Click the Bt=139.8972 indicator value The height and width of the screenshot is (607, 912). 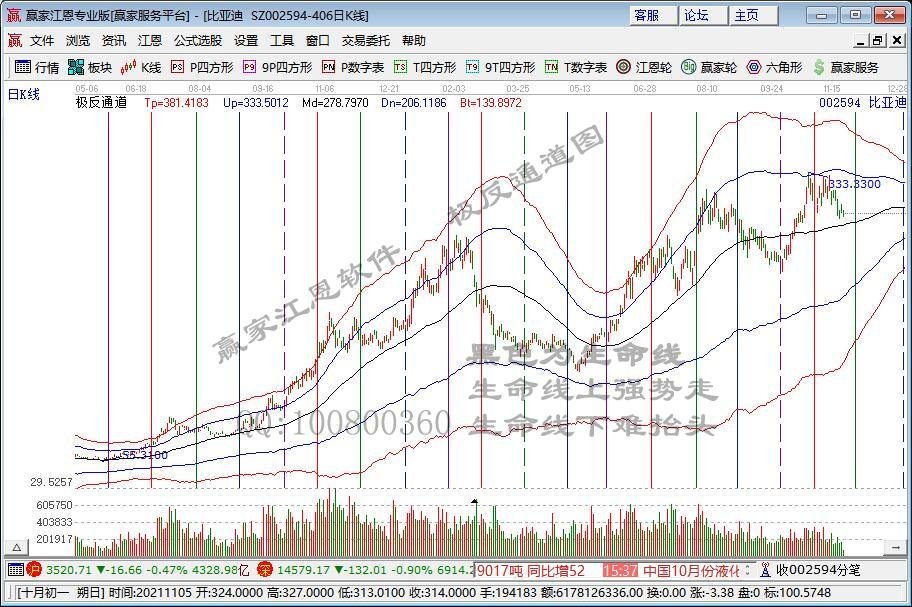coord(490,103)
